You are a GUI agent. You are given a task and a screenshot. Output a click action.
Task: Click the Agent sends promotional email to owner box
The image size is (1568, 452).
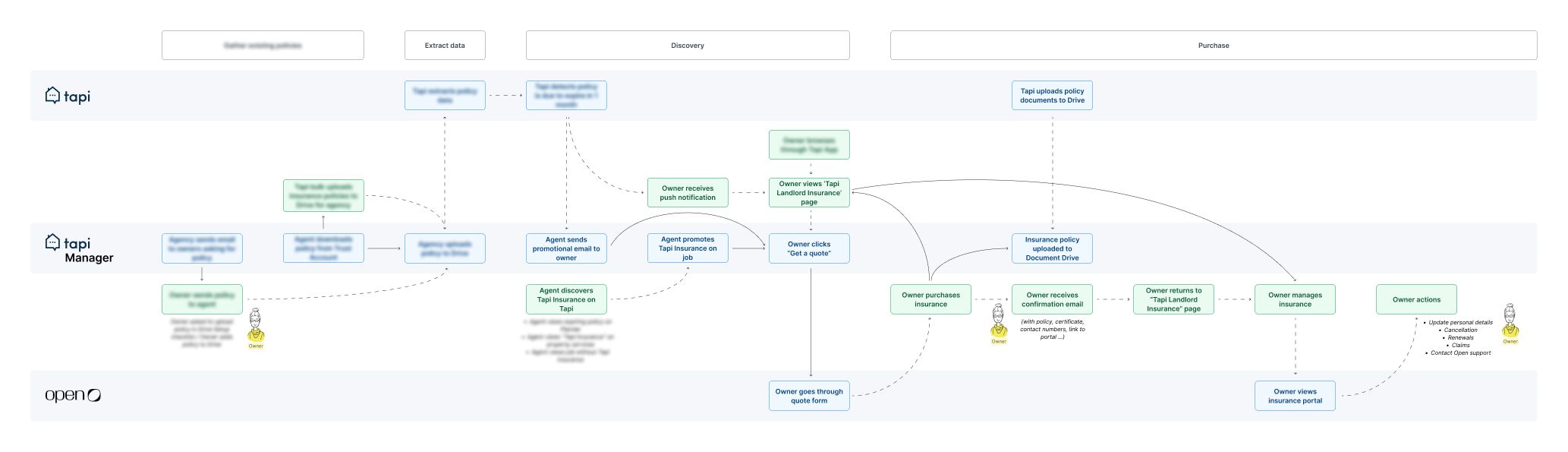click(x=566, y=248)
